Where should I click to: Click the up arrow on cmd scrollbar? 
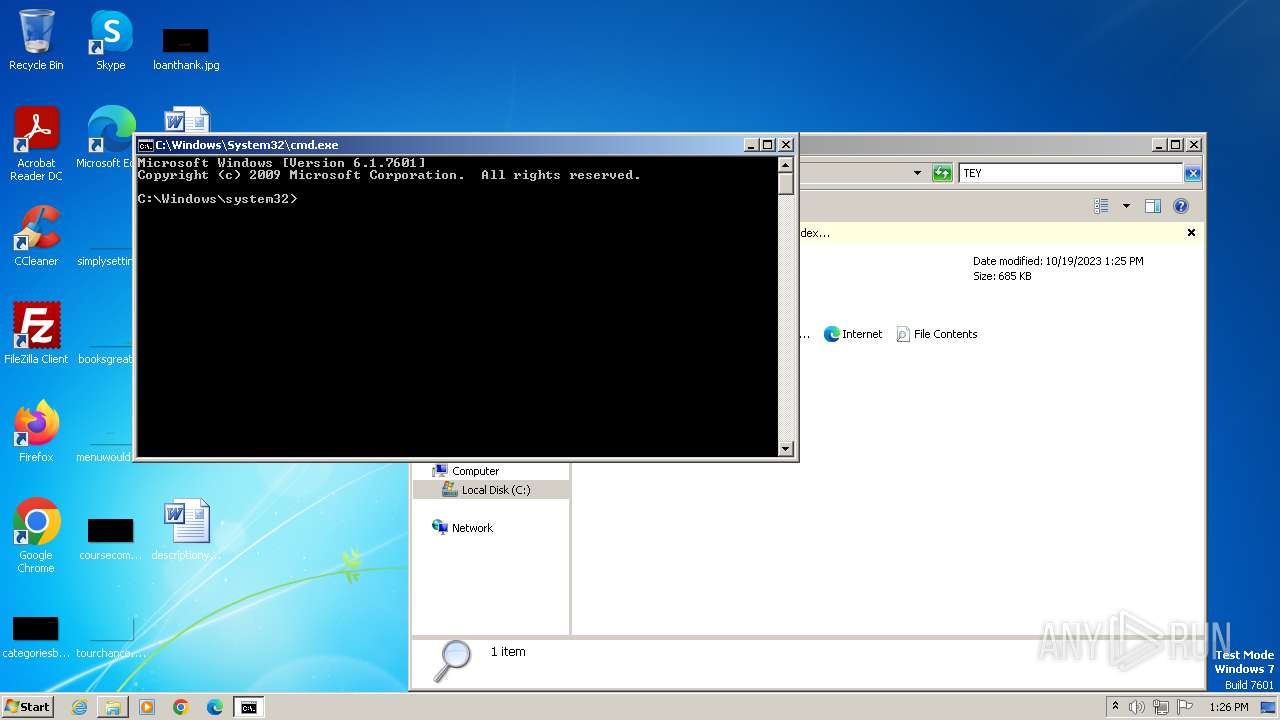[x=786, y=165]
